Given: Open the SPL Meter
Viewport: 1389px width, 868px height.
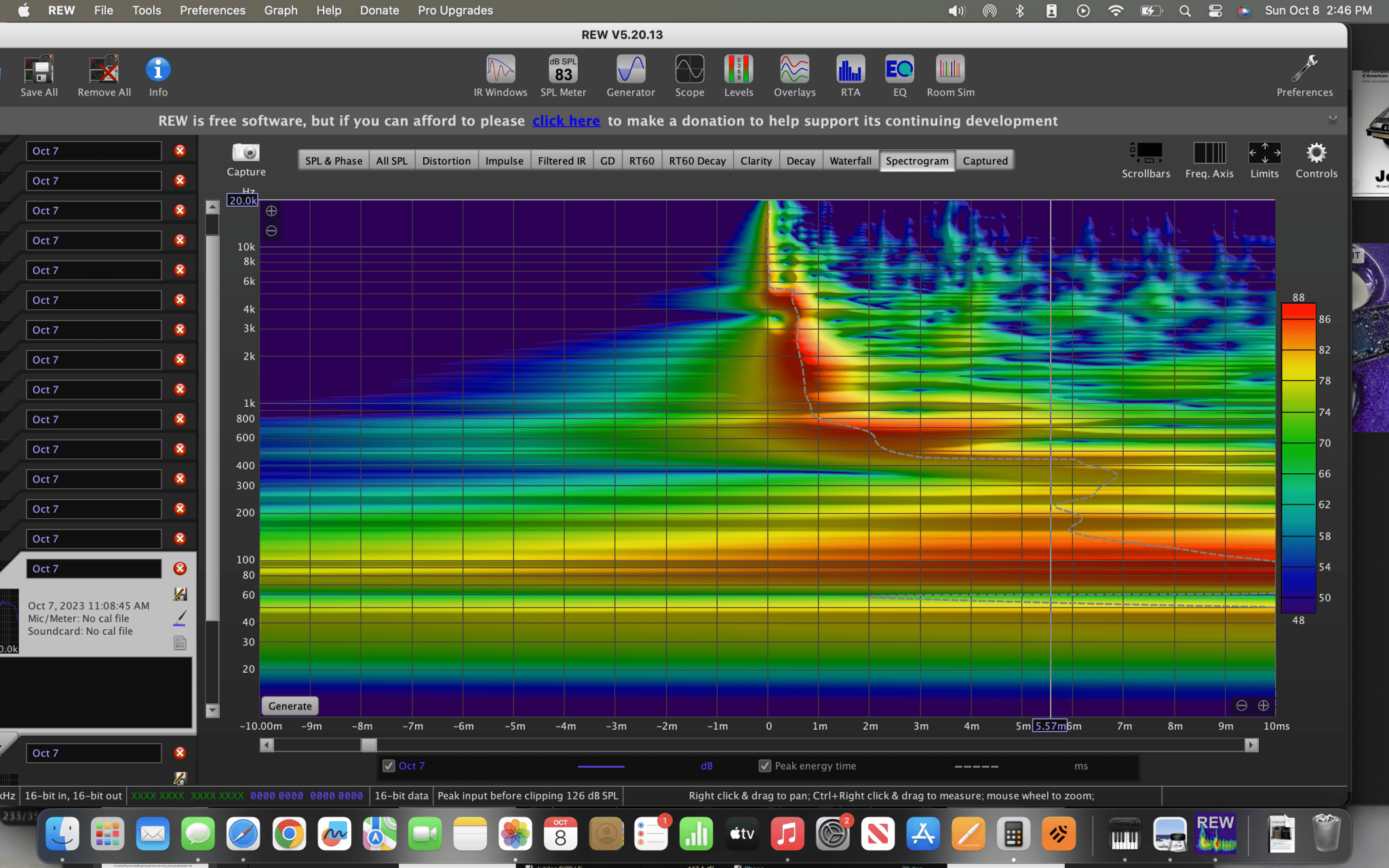Looking at the screenshot, I should coord(563,75).
